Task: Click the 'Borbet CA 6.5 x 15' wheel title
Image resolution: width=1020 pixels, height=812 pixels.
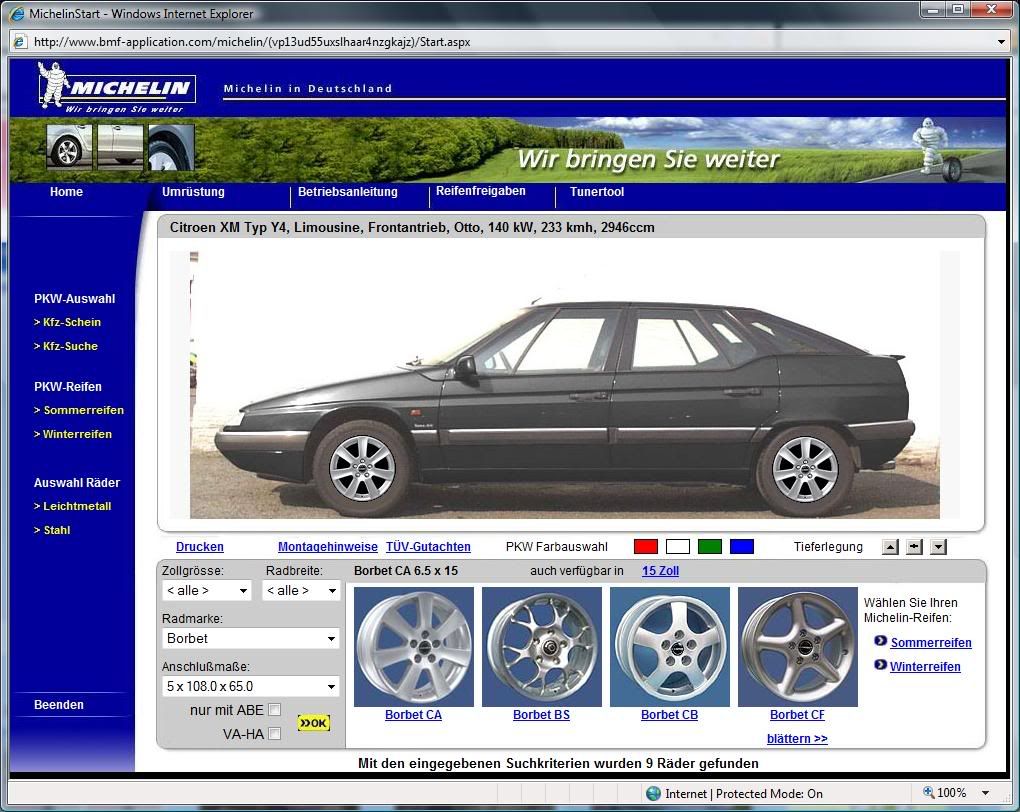Action: (x=406, y=571)
